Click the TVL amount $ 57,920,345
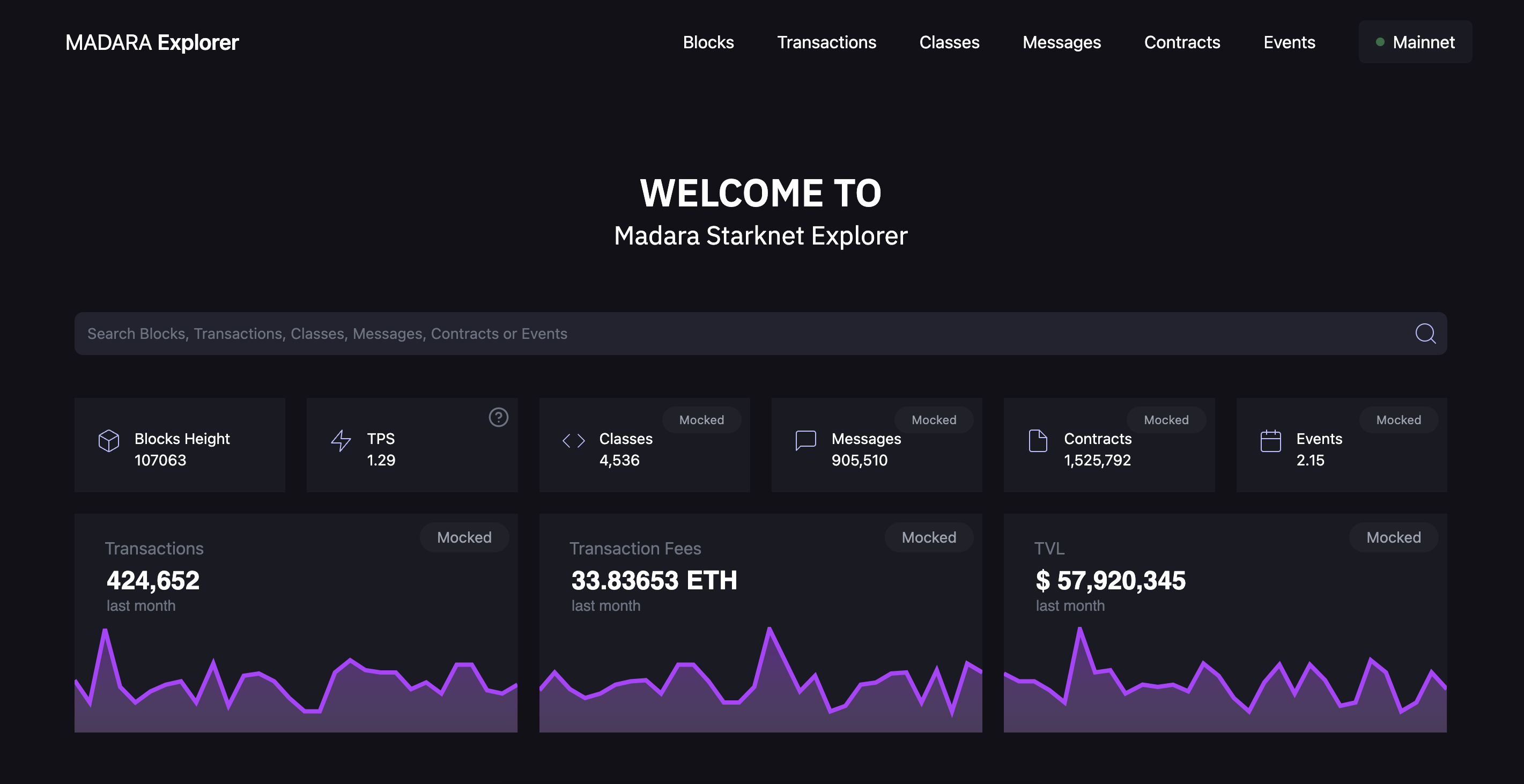Viewport: 1524px width, 784px height. (1110, 580)
